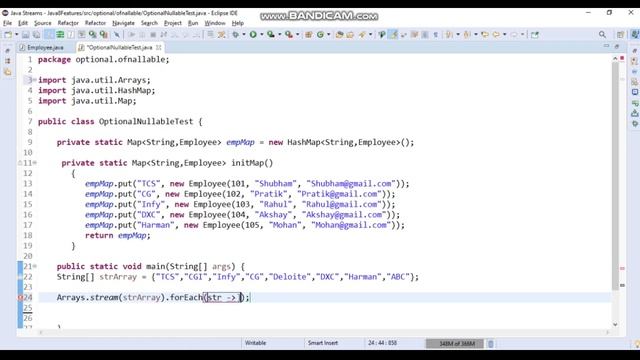The image size is (640, 360).
Task: Open the Search menu
Action: pos(149,23)
